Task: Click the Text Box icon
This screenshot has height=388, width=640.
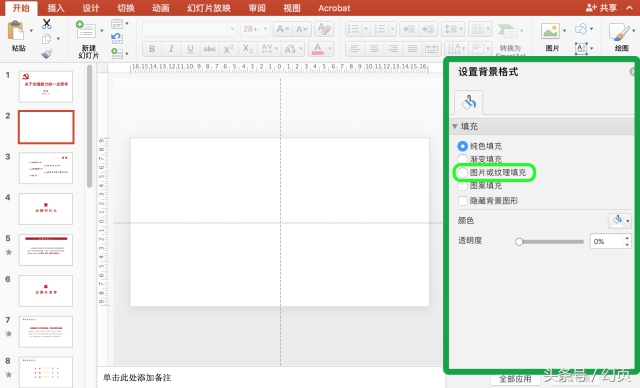Action: (581, 48)
